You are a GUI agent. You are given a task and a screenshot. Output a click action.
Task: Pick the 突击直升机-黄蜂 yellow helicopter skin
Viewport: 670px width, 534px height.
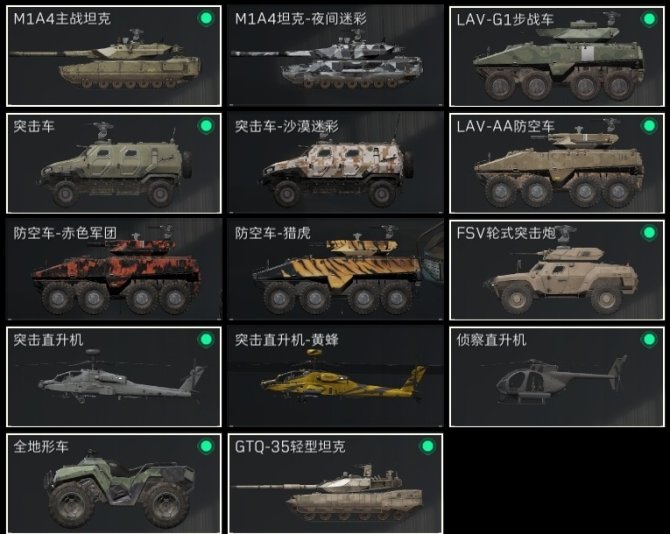tap(335, 377)
